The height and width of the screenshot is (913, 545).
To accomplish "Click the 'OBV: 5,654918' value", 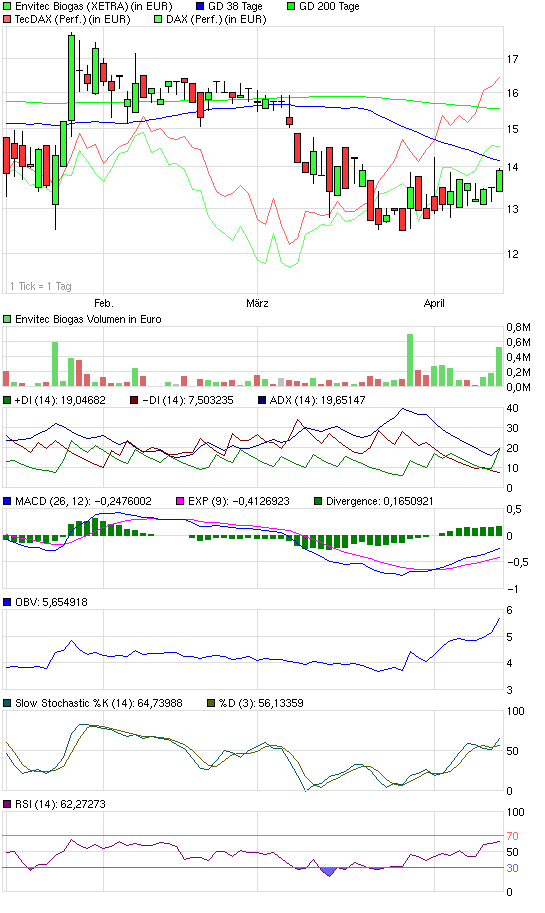I will (x=51, y=602).
